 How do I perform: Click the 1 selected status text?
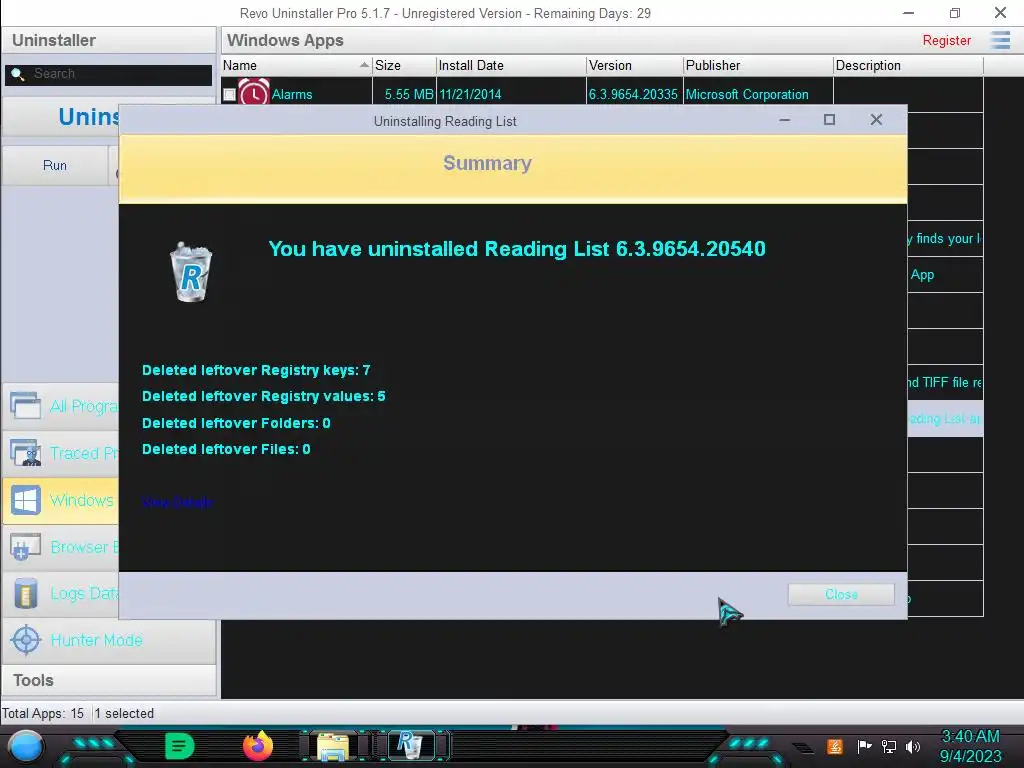[x=124, y=713]
